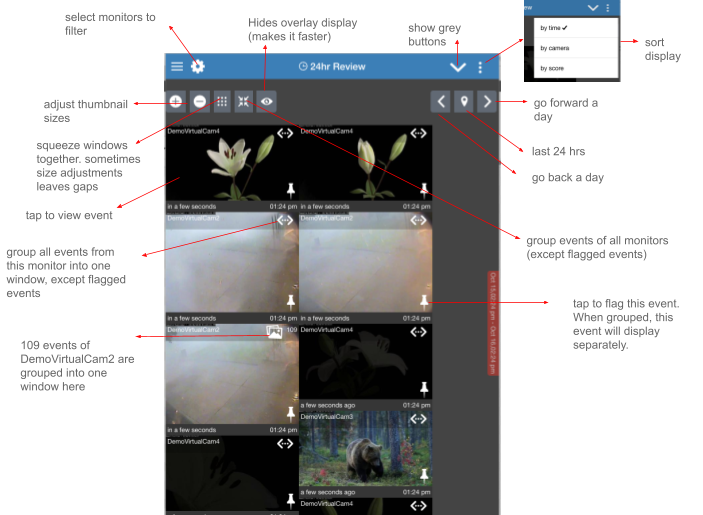Open the hamburger side menu

(177, 66)
